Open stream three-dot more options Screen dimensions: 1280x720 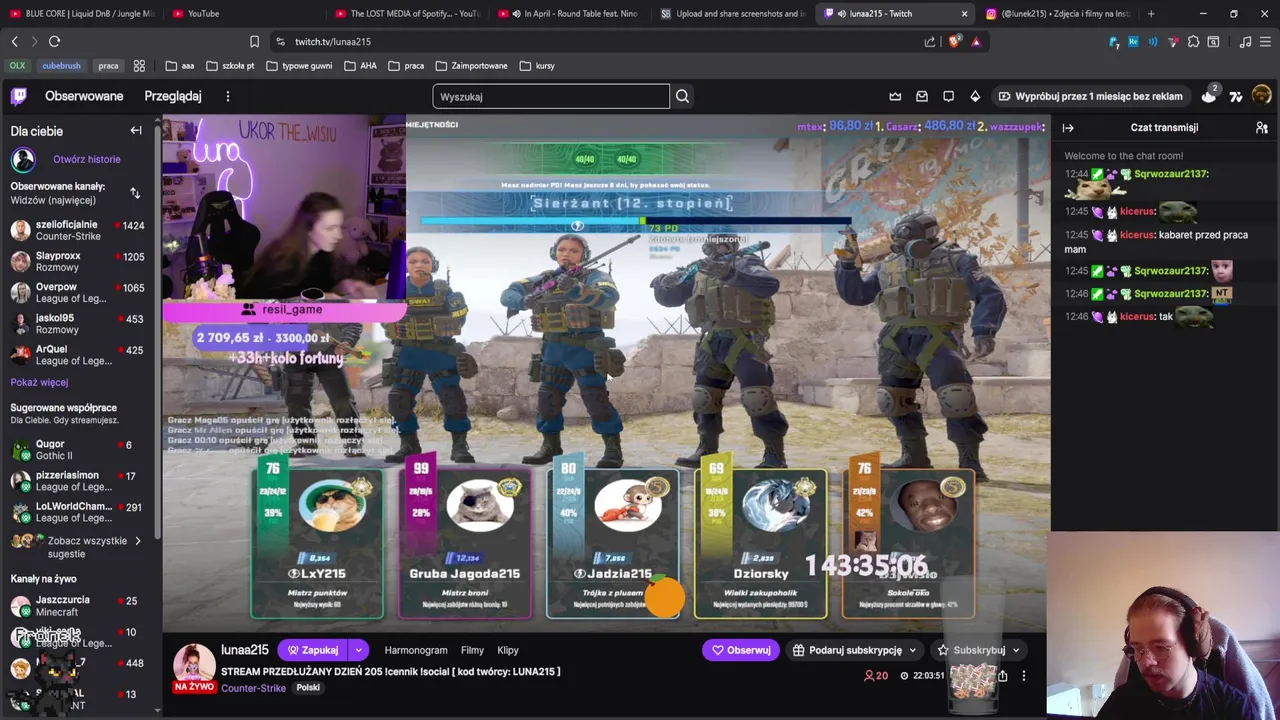click(x=1023, y=676)
